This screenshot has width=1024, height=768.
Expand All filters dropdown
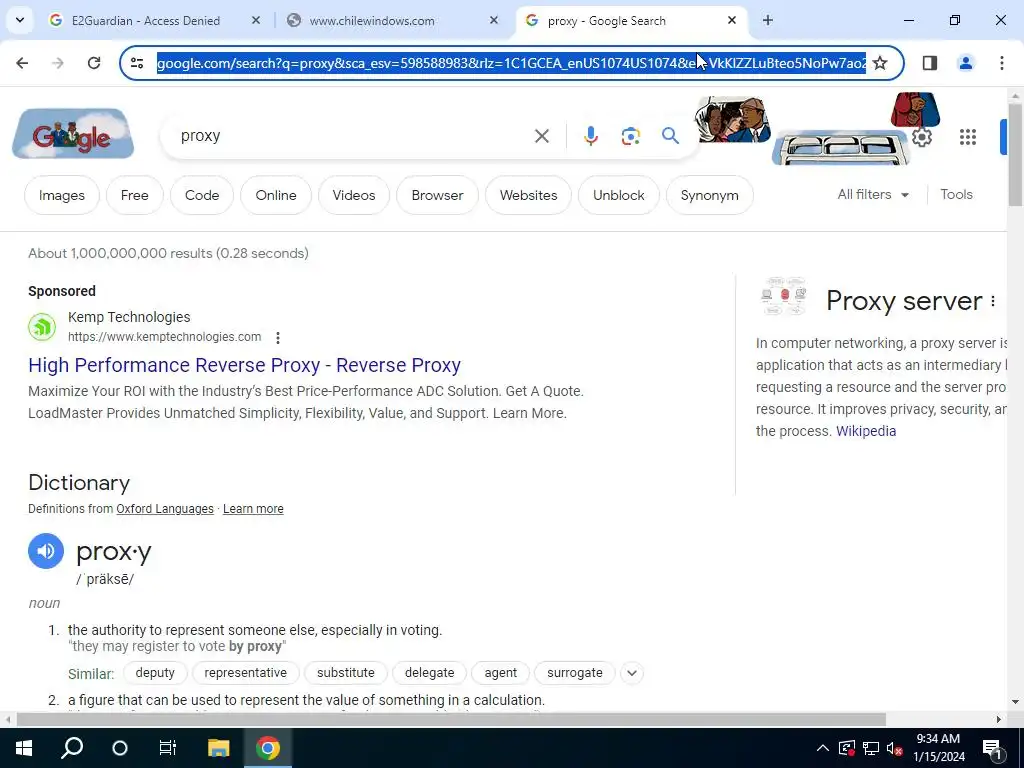tap(873, 195)
